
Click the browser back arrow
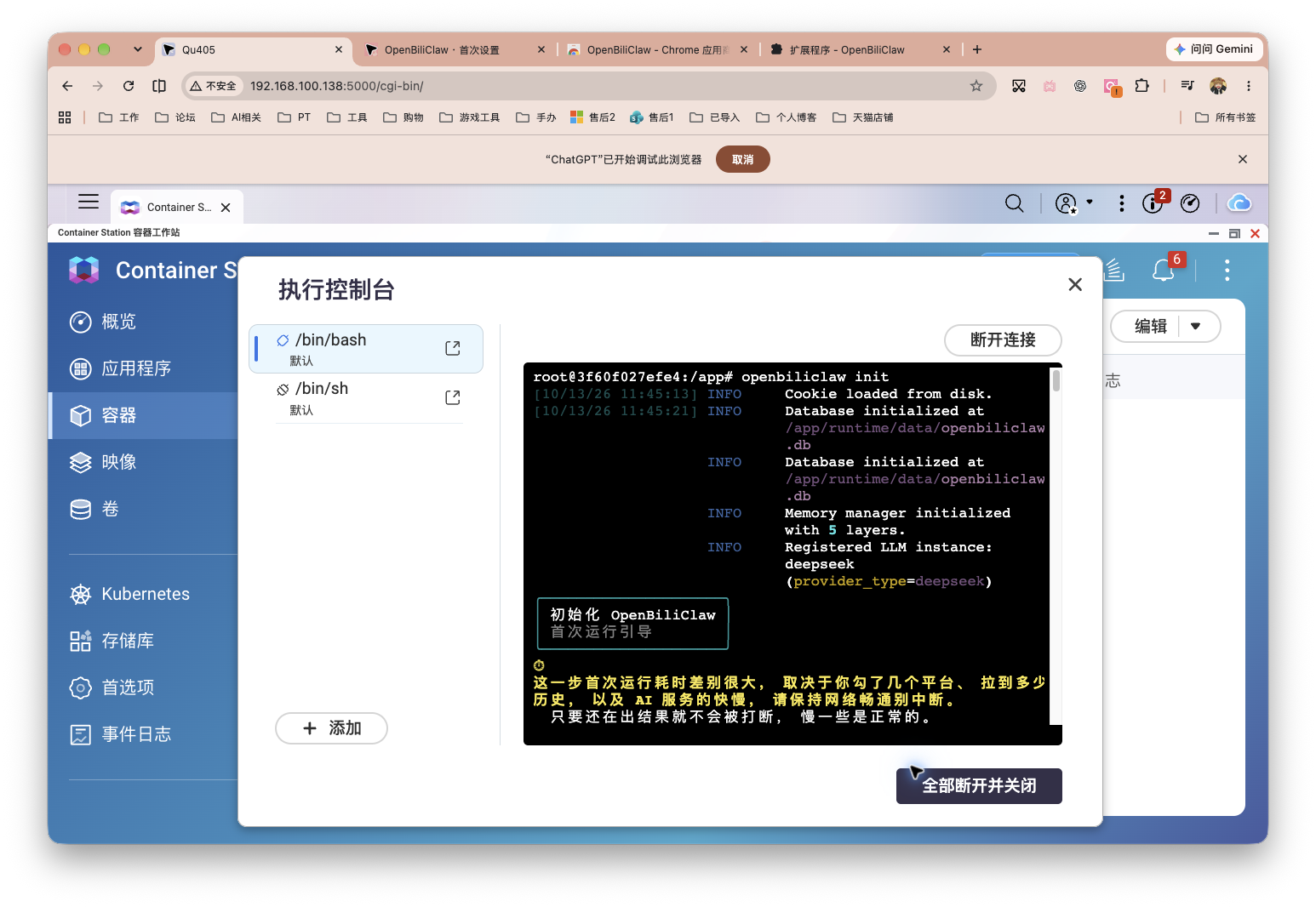(x=67, y=86)
